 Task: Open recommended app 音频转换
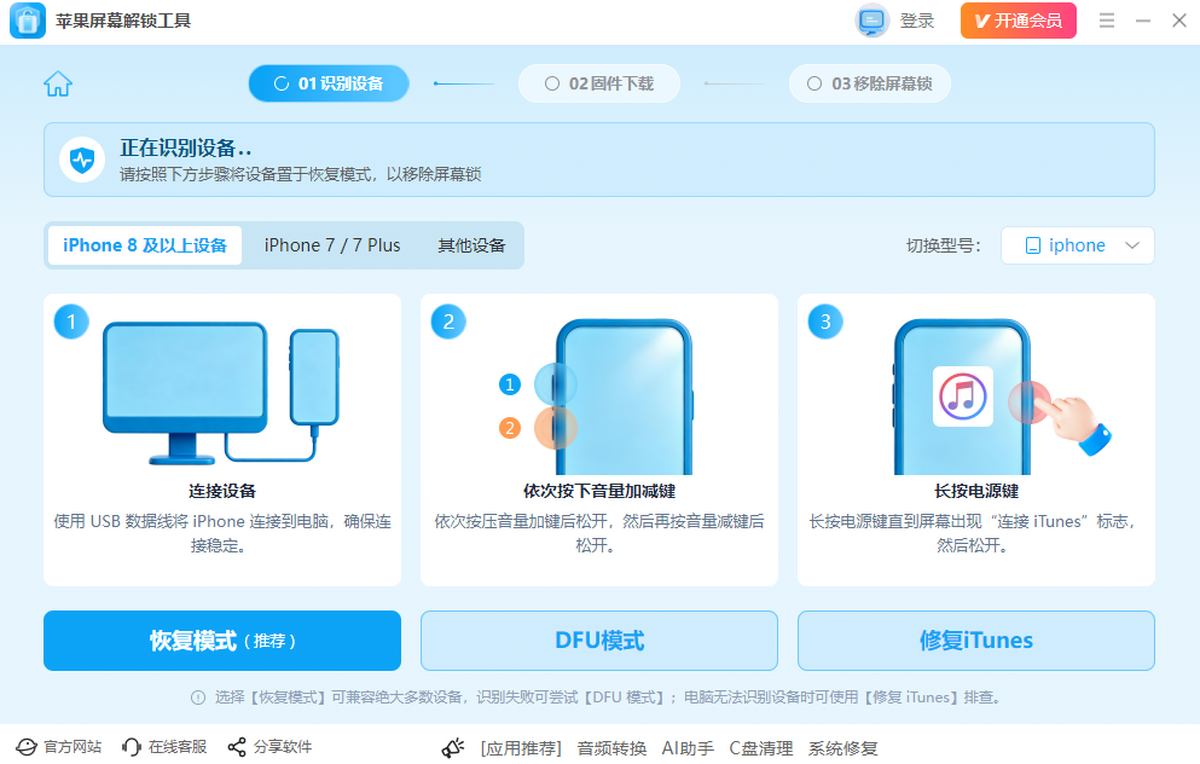612,748
